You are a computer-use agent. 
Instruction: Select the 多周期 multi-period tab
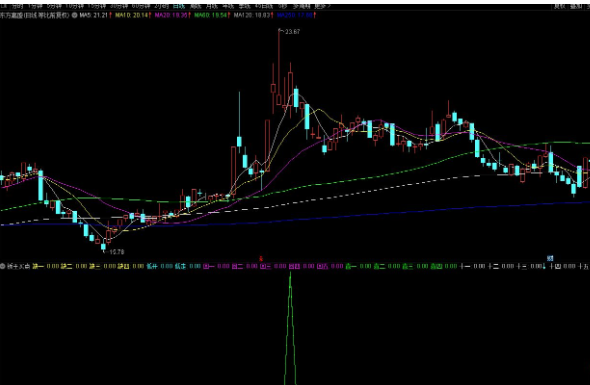pyautogui.click(x=301, y=6)
